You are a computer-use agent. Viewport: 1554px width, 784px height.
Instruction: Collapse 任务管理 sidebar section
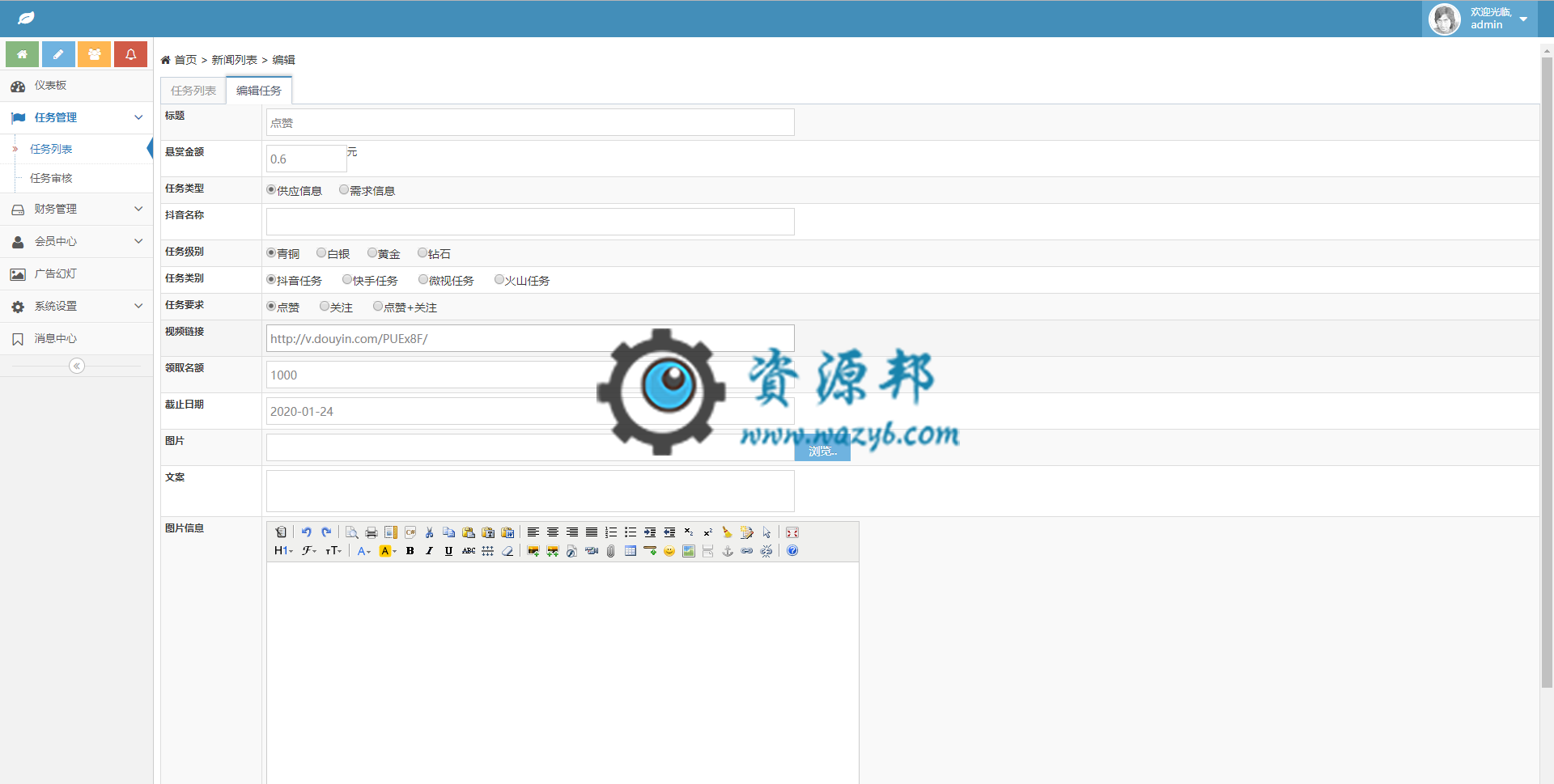(x=76, y=117)
